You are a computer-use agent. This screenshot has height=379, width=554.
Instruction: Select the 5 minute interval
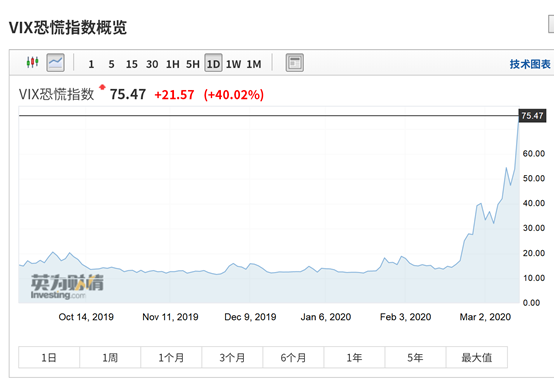click(x=111, y=64)
